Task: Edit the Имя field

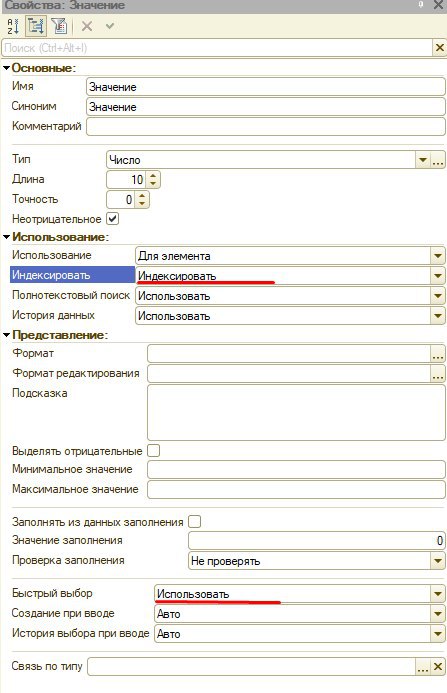Action: (x=266, y=87)
